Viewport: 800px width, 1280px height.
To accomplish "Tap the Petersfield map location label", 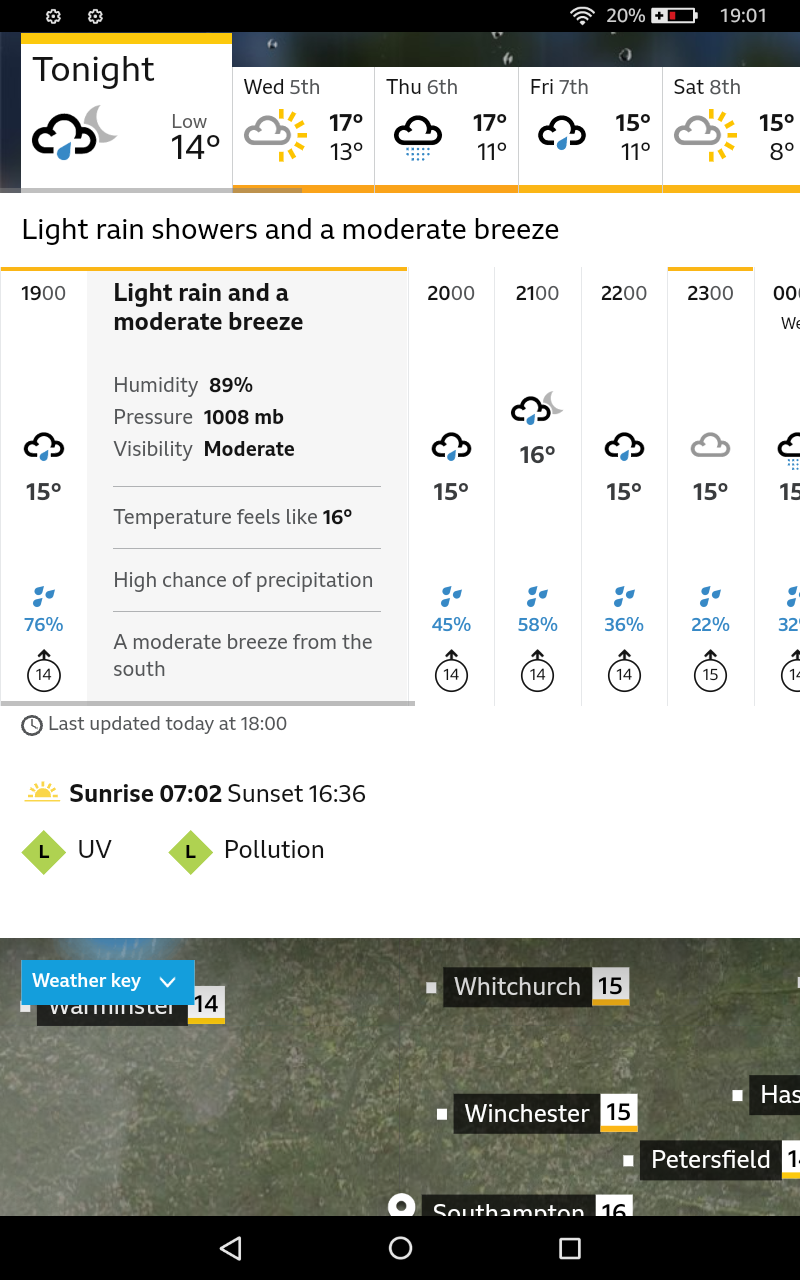I will click(x=710, y=1160).
